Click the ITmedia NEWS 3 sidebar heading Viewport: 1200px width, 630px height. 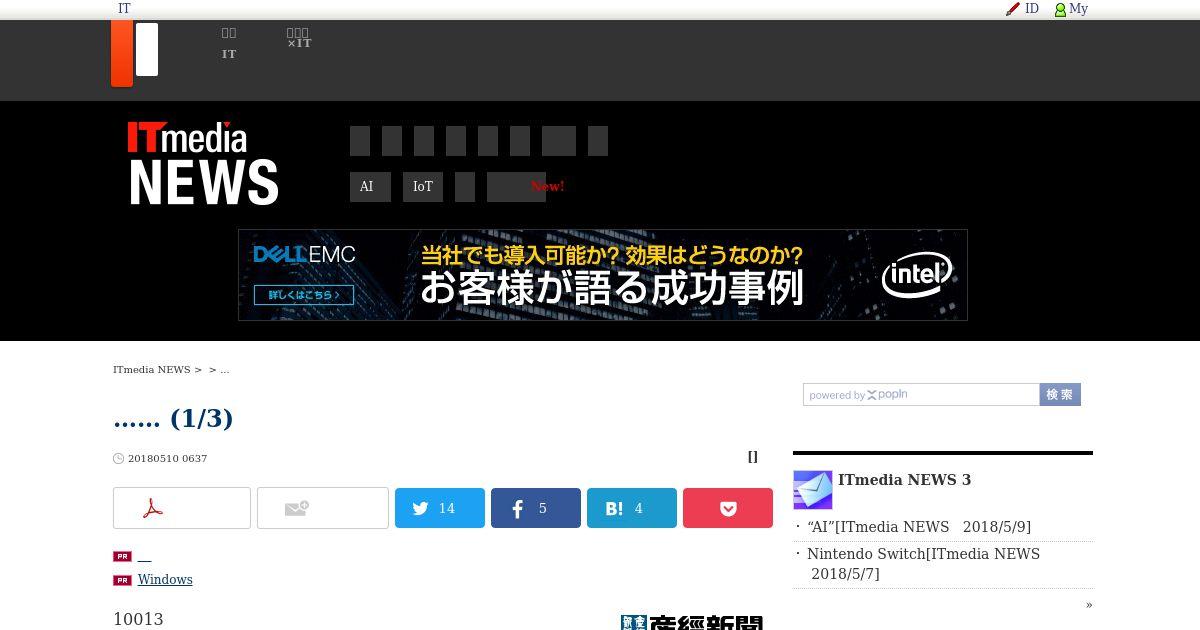pos(904,480)
